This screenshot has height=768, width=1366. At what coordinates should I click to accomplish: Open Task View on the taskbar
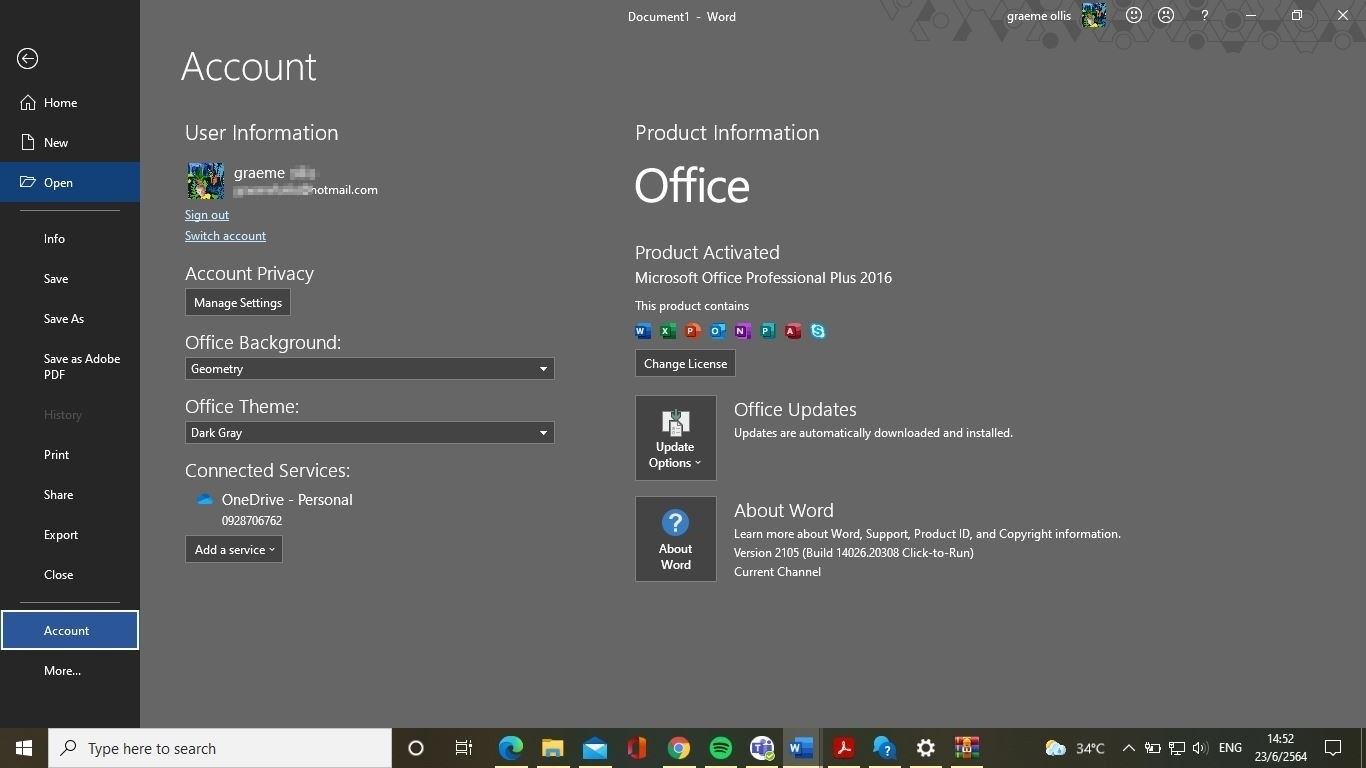(x=464, y=748)
